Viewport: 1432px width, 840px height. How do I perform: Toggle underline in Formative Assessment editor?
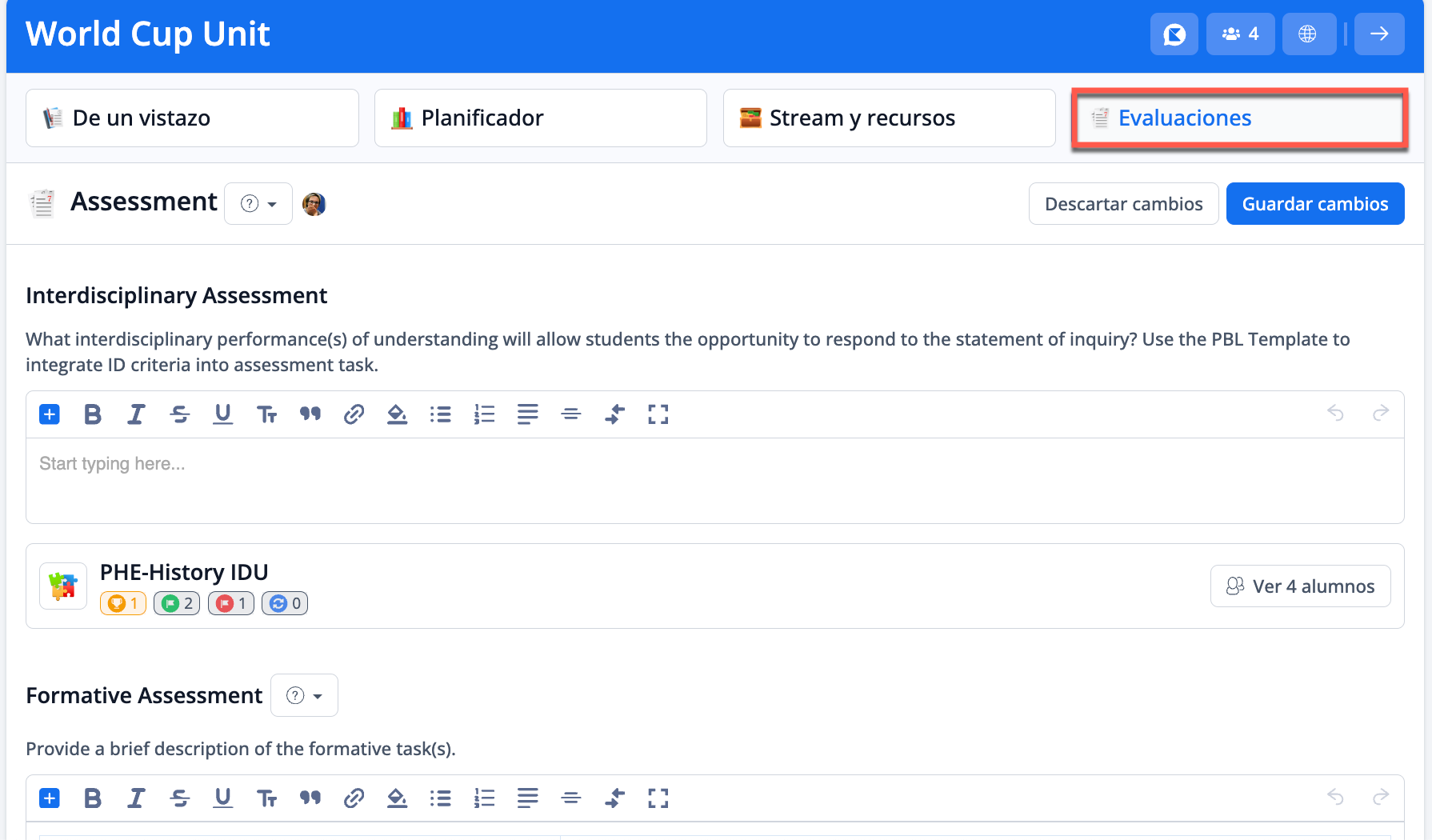tap(222, 798)
